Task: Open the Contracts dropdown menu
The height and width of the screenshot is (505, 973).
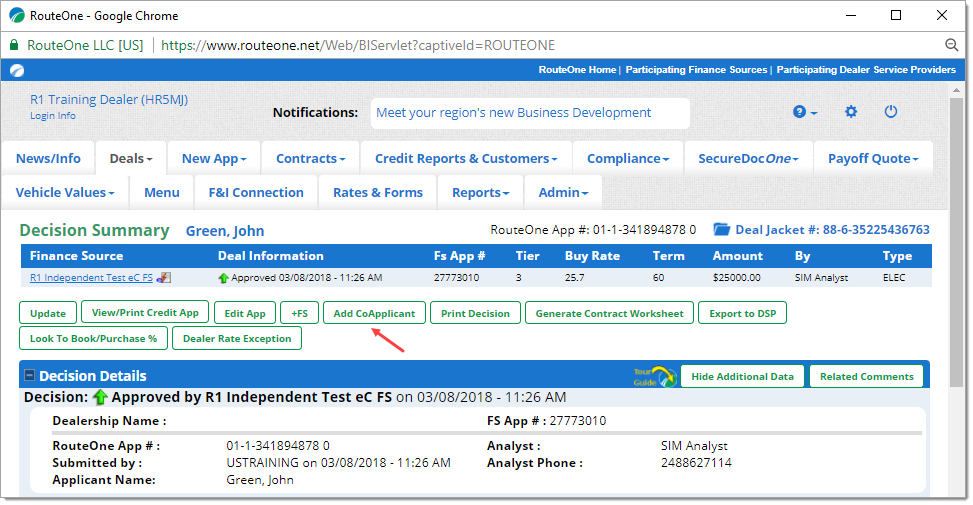Action: 310,158
